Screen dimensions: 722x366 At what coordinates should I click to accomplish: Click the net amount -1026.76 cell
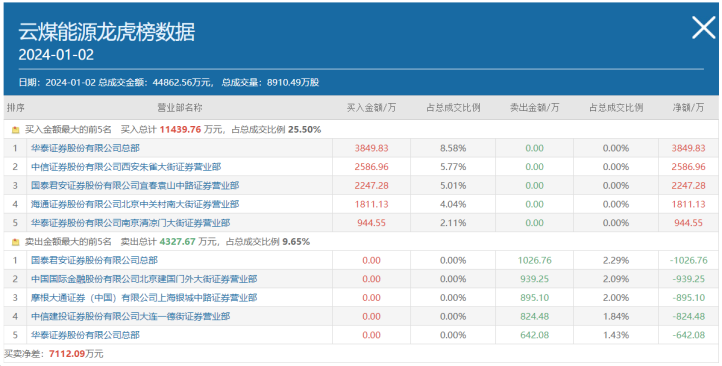688,261
